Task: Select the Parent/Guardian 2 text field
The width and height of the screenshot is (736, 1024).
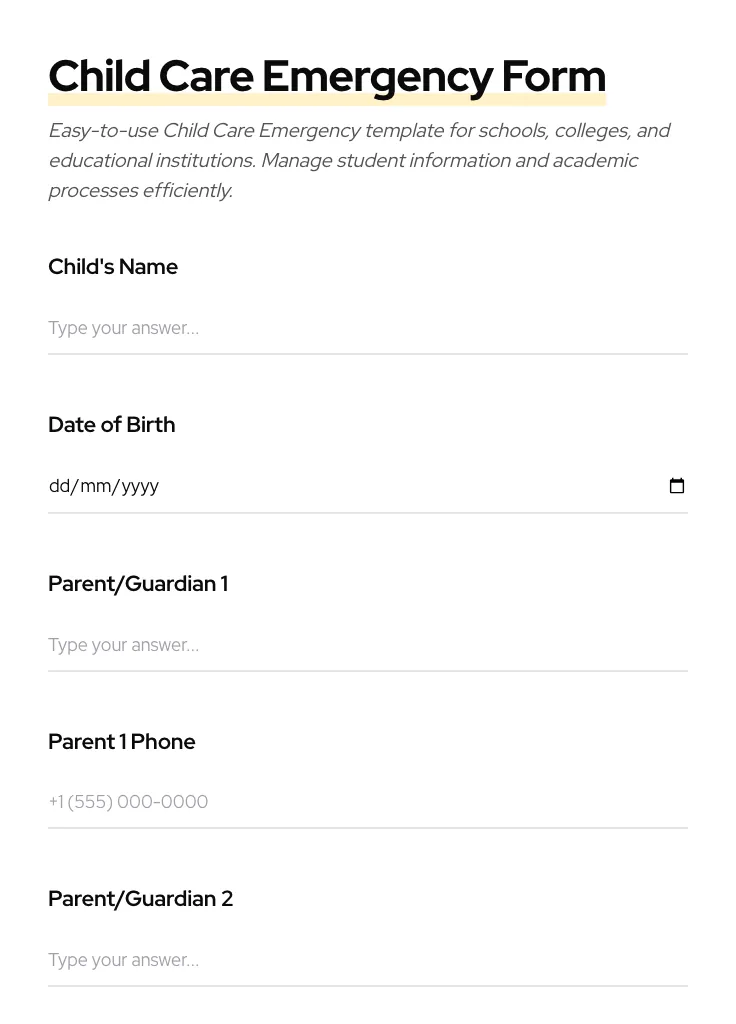Action: [300, 960]
